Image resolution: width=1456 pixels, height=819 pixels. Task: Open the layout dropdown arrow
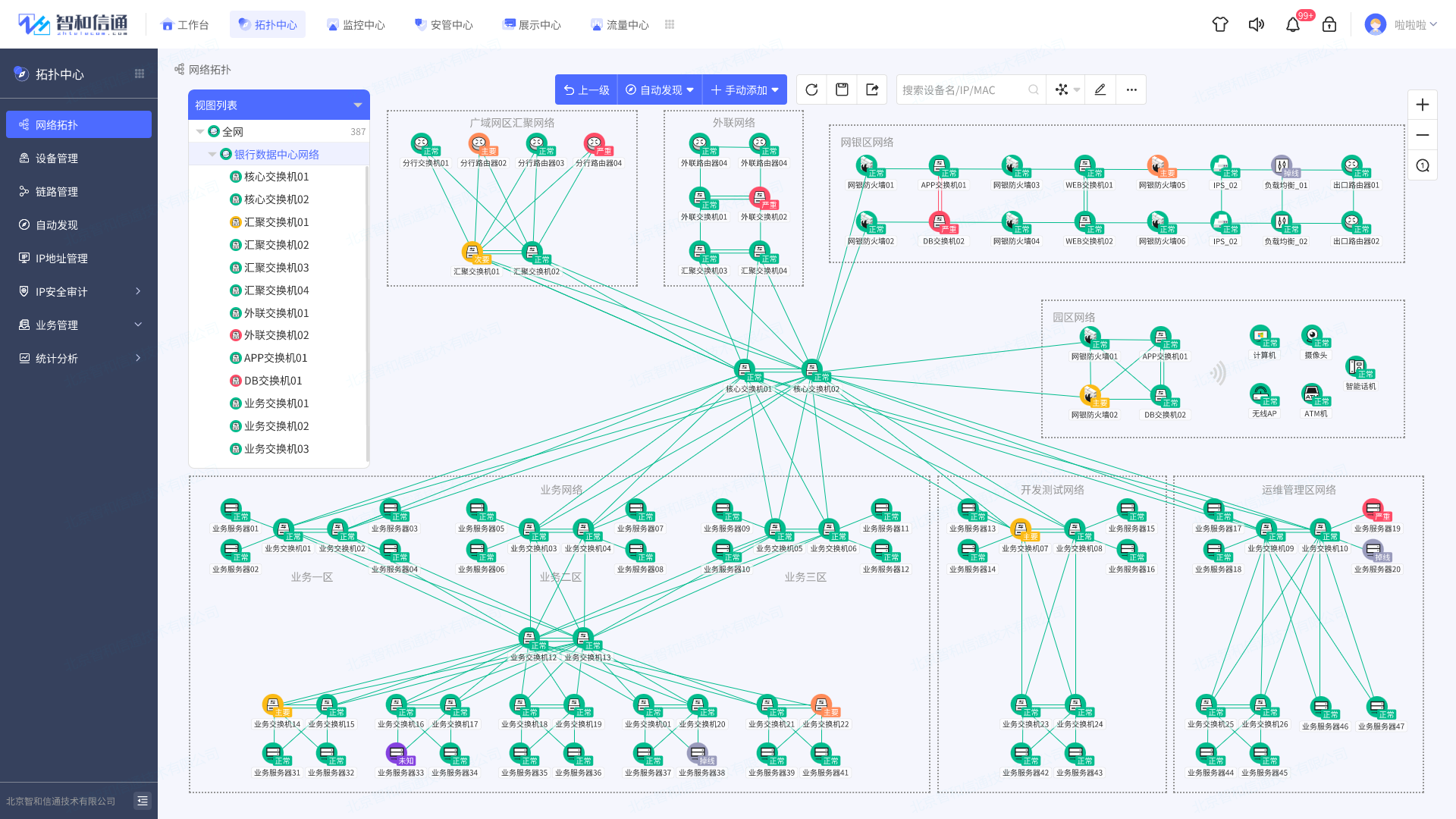[x=1077, y=89]
